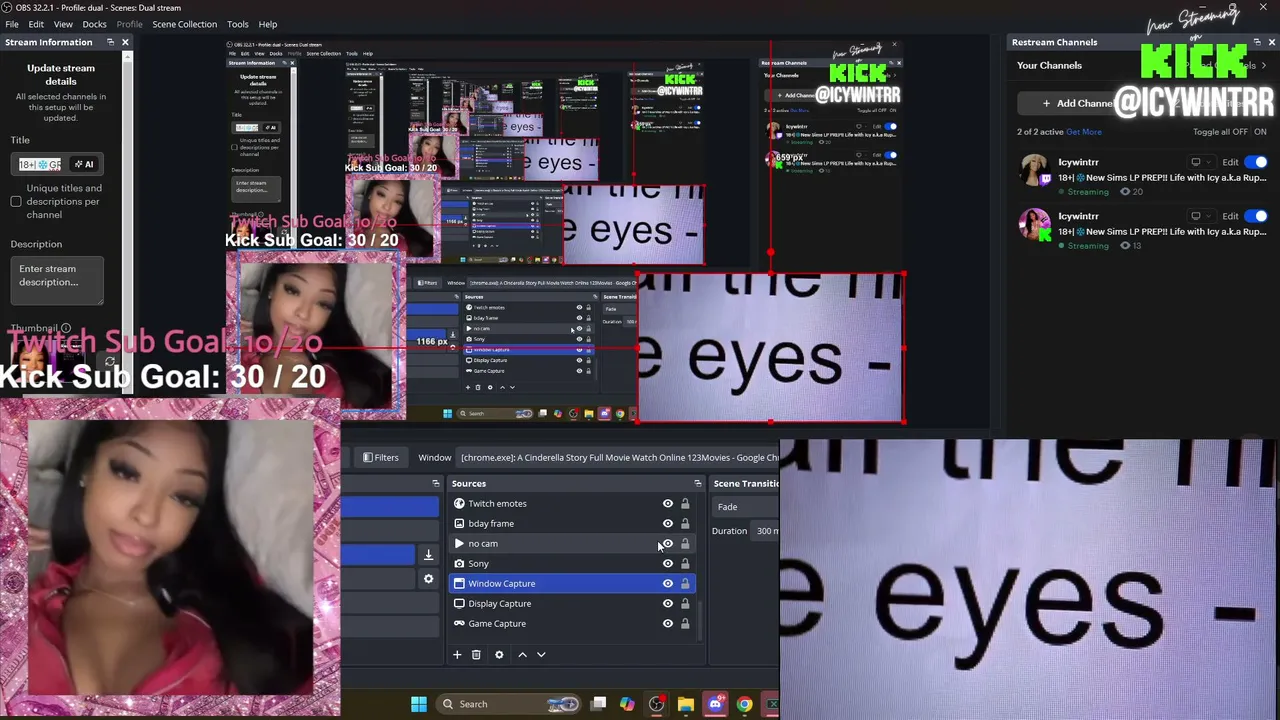Click the Display Capture monitor icon
This screenshot has height=720, width=1280.
(459, 603)
